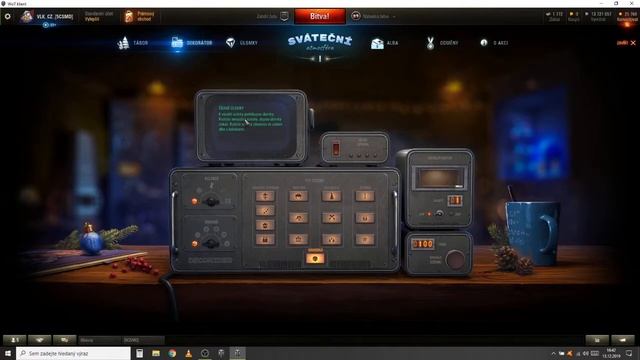Turn the lower collection selector knob

[211, 243]
